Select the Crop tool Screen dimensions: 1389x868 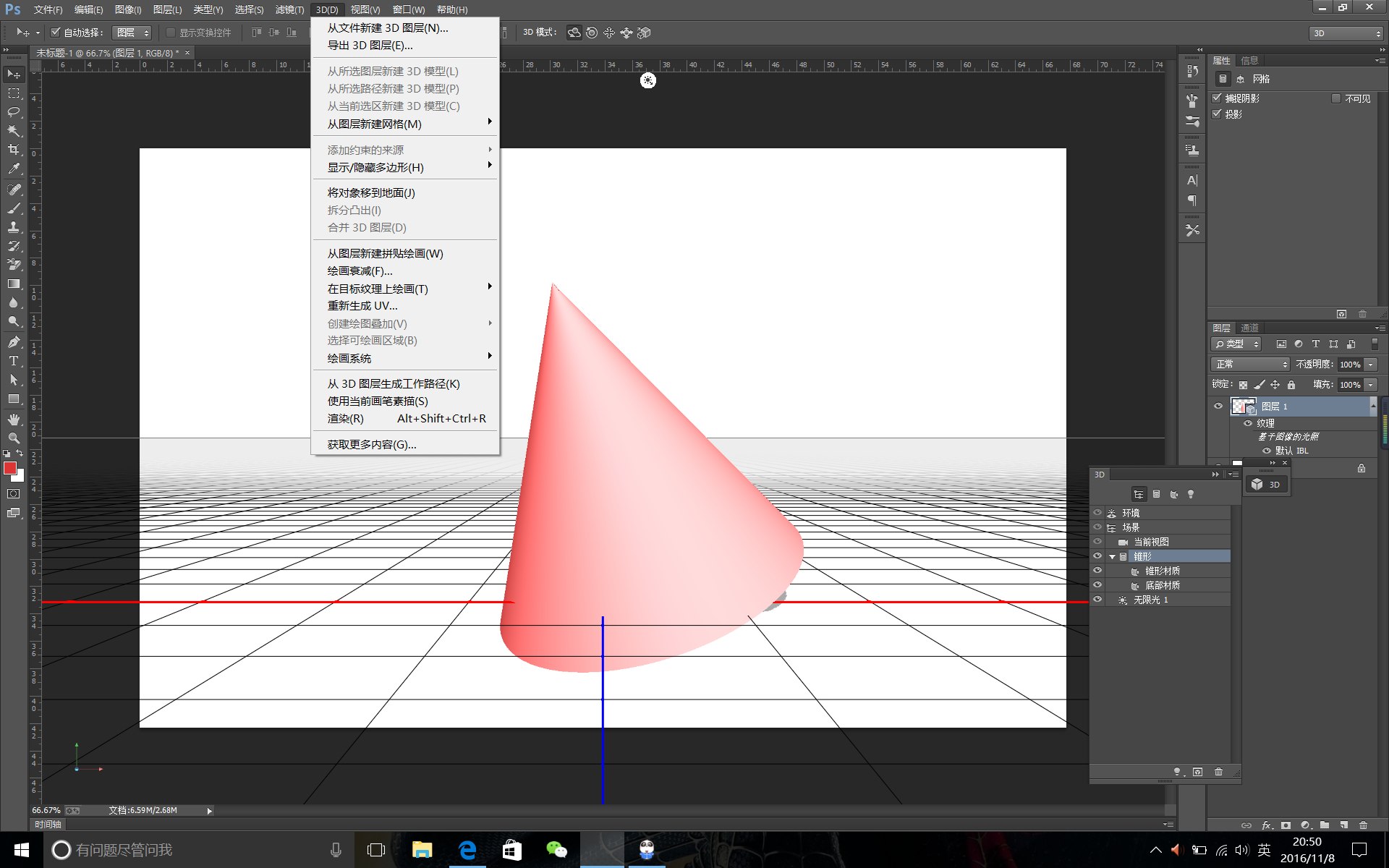(14, 150)
